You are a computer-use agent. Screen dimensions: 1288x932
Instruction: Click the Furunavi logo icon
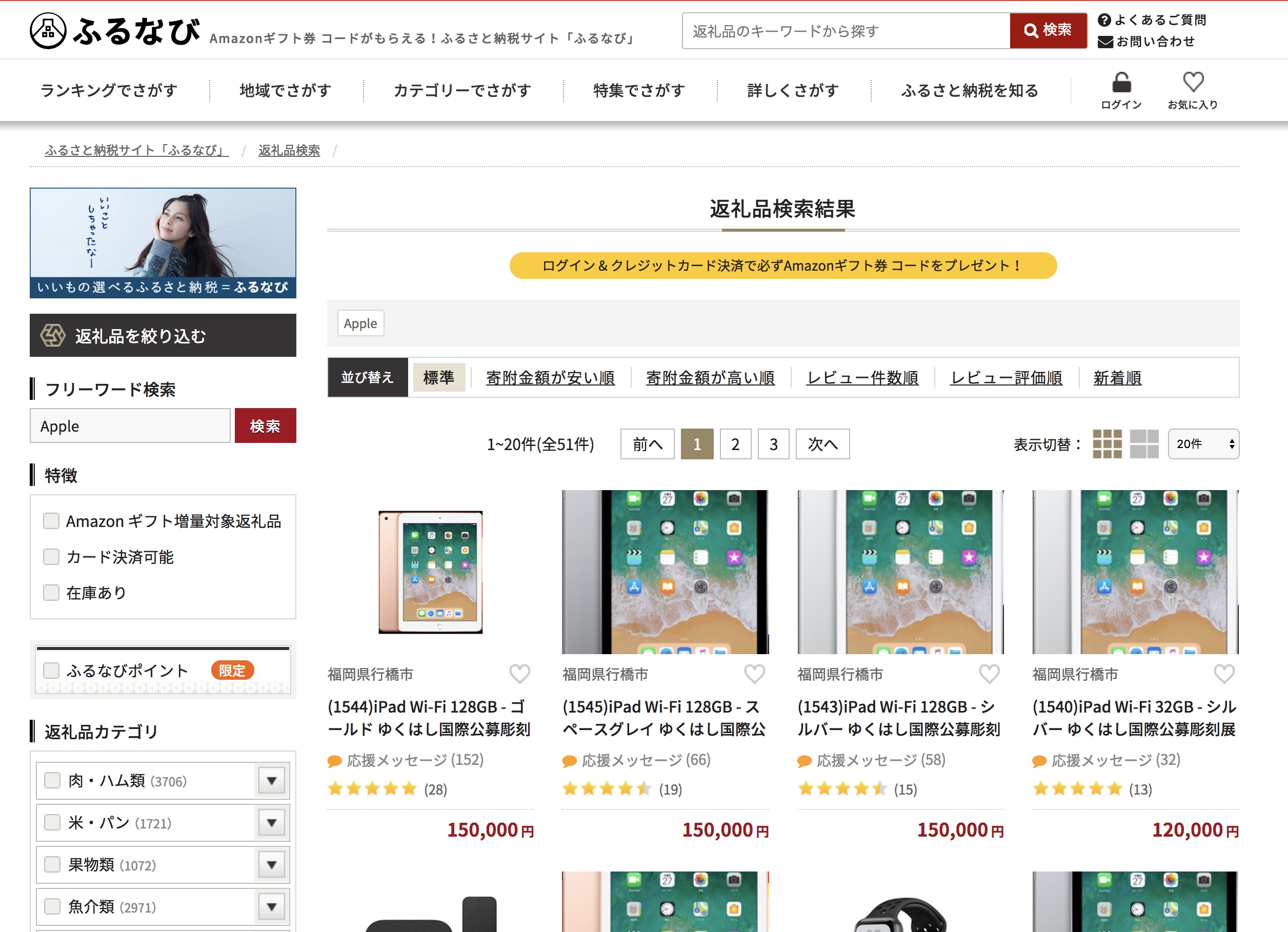coord(48,31)
